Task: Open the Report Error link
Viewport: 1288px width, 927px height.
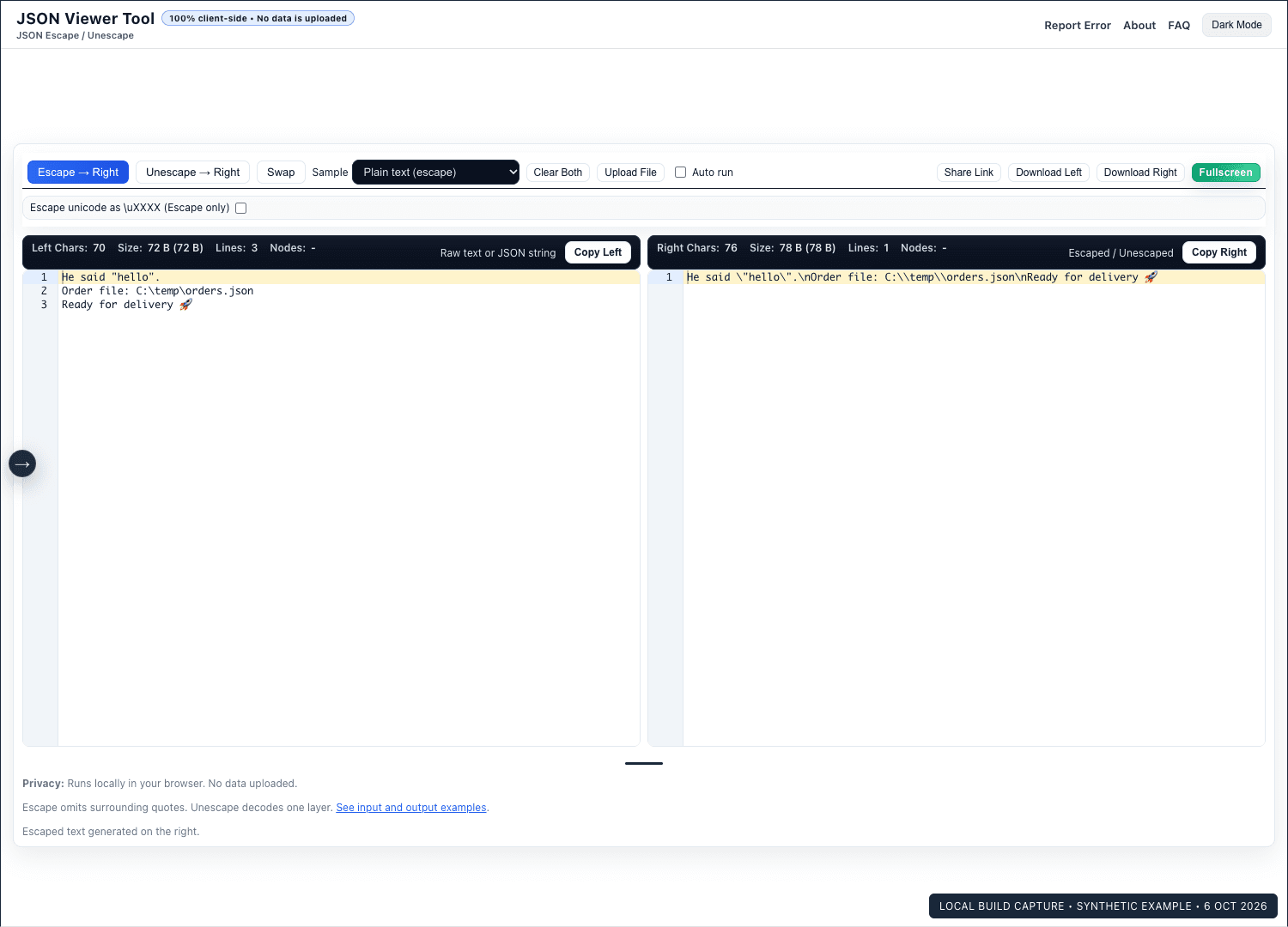Action: click(1078, 26)
